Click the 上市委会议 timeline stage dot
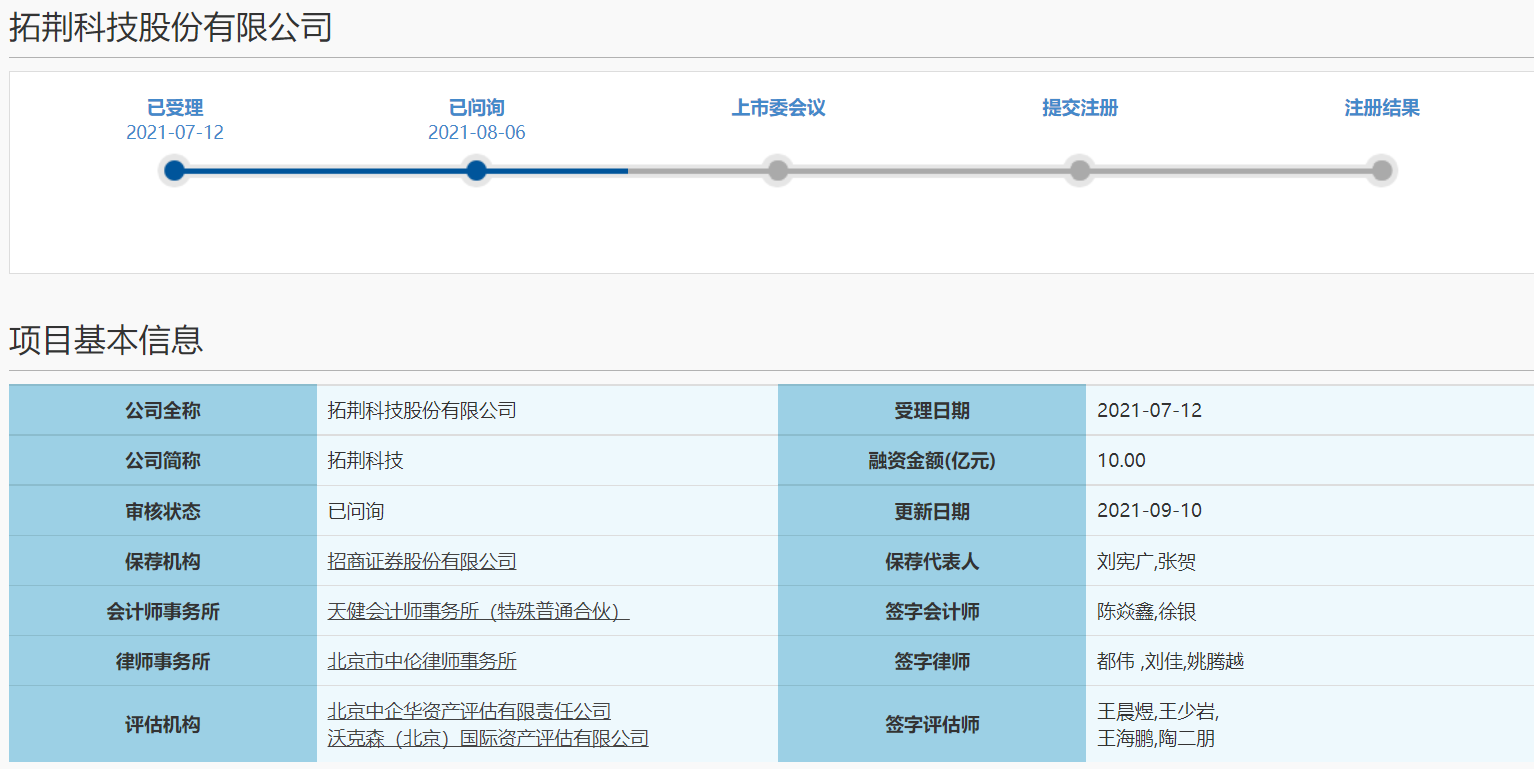This screenshot has width=1534, height=769. point(778,171)
